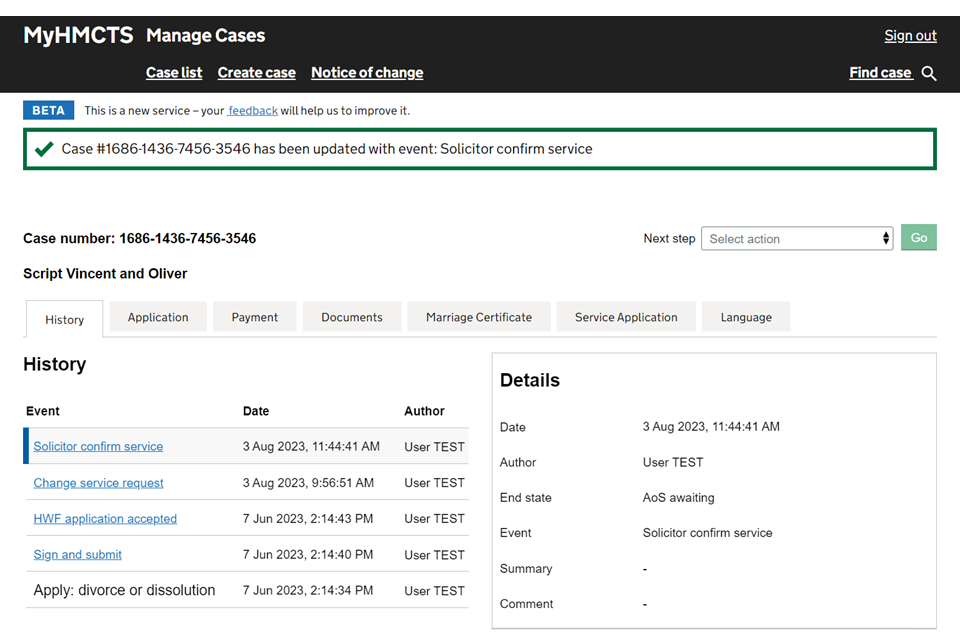View Change service request event

(x=99, y=482)
